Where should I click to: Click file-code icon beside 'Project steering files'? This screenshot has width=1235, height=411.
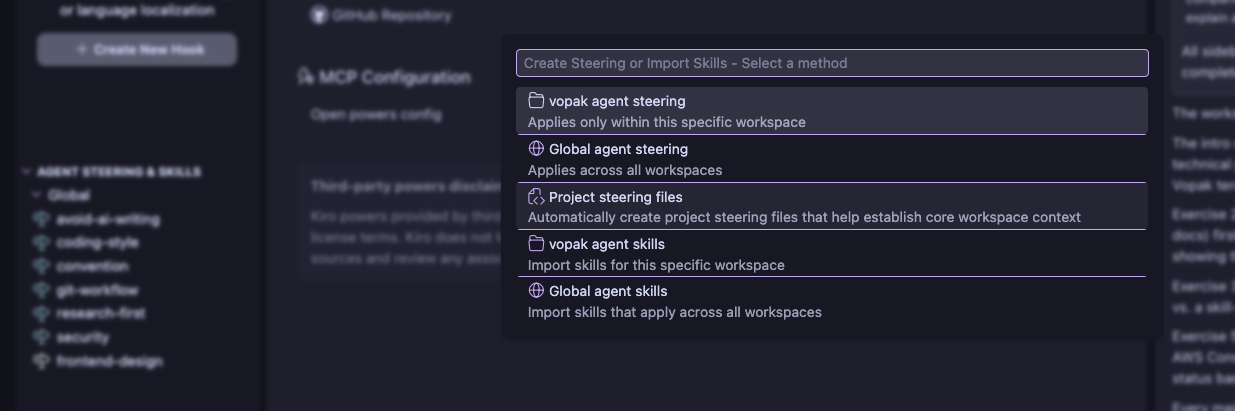[x=536, y=197]
